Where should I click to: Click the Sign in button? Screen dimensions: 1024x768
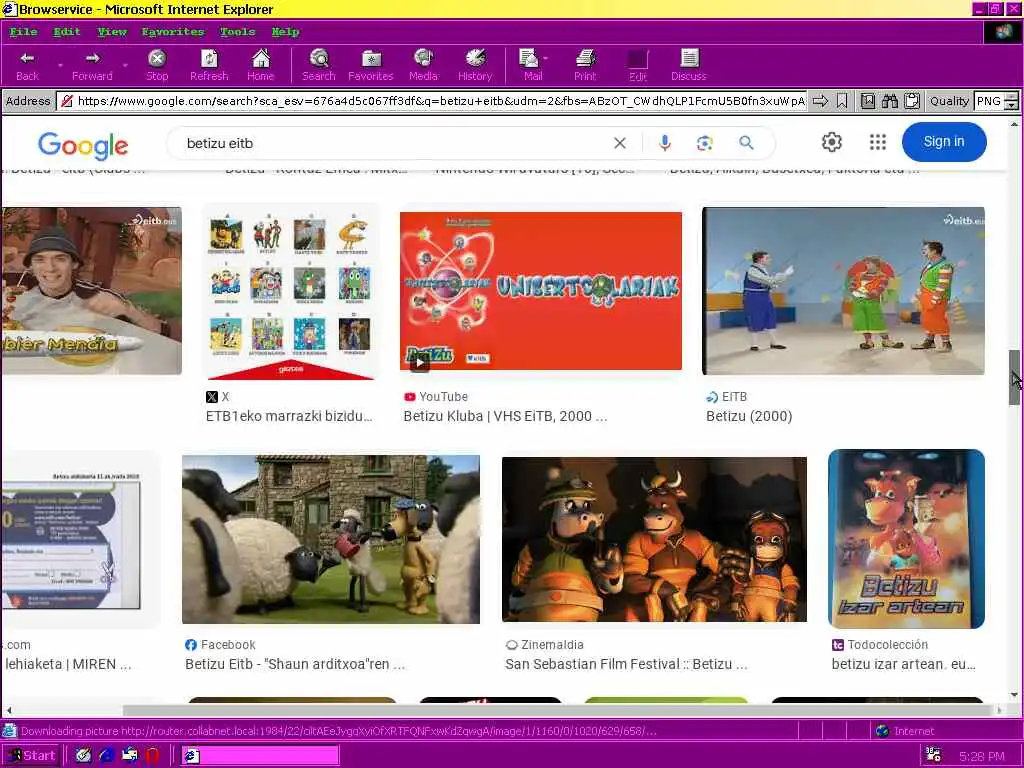coord(944,142)
